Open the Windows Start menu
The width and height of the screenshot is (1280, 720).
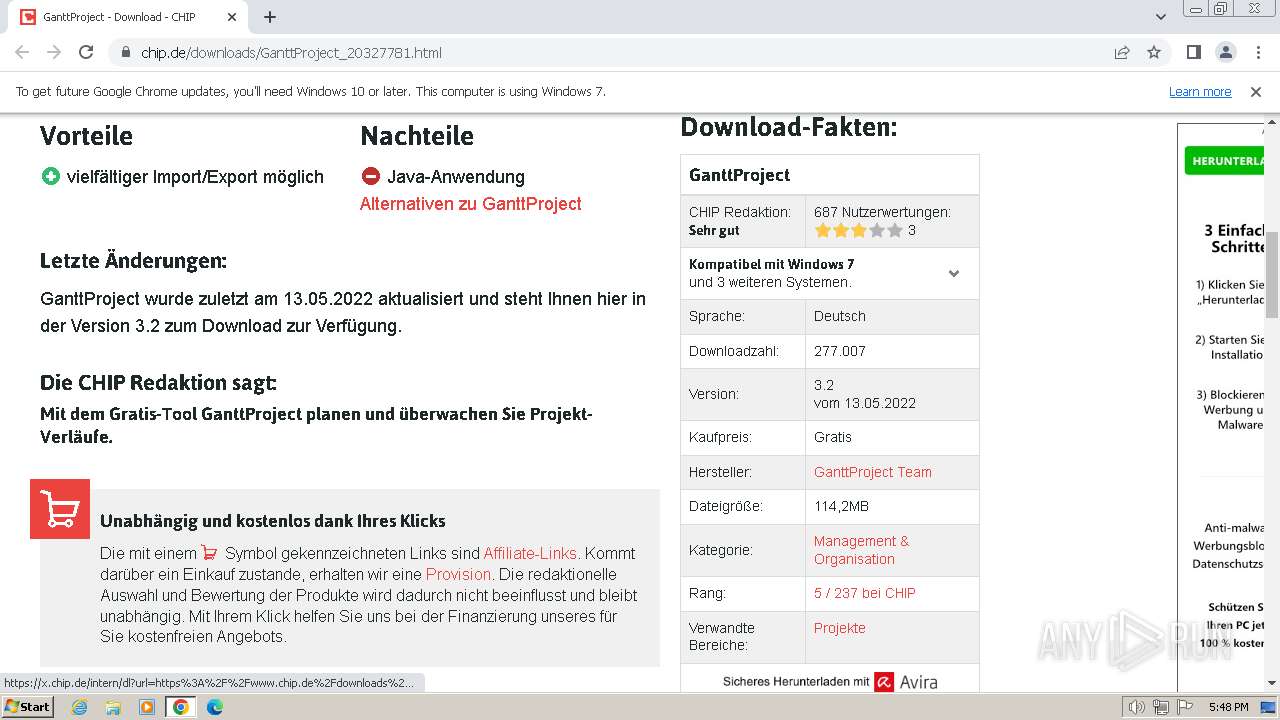tap(28, 707)
